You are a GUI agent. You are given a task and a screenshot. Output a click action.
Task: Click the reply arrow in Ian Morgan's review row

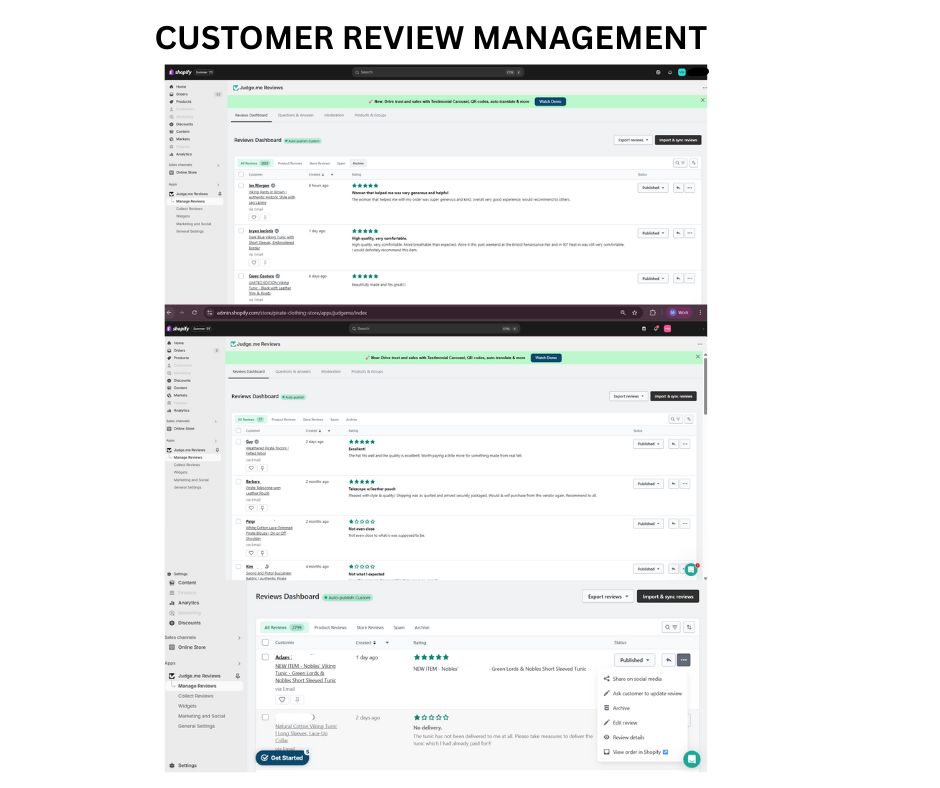pyautogui.click(x=678, y=188)
